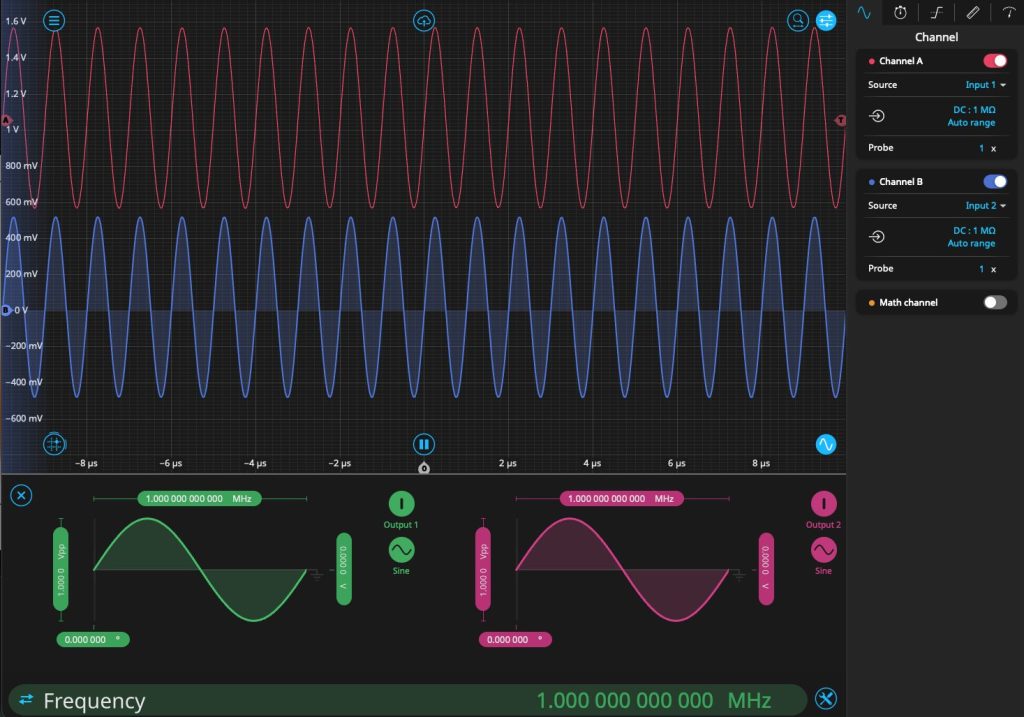Screen dimensions: 1024x717
Task: Turn on Output 2 power button
Action: click(823, 503)
